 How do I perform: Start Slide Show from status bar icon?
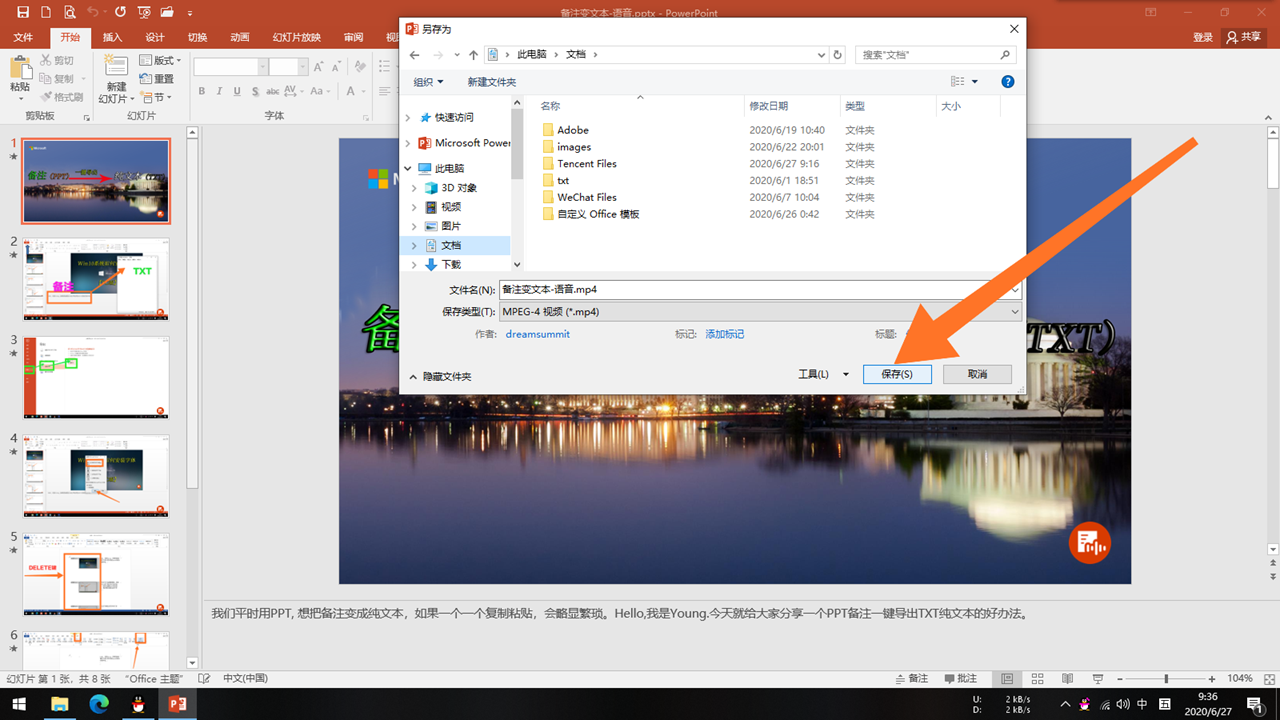point(1097,678)
